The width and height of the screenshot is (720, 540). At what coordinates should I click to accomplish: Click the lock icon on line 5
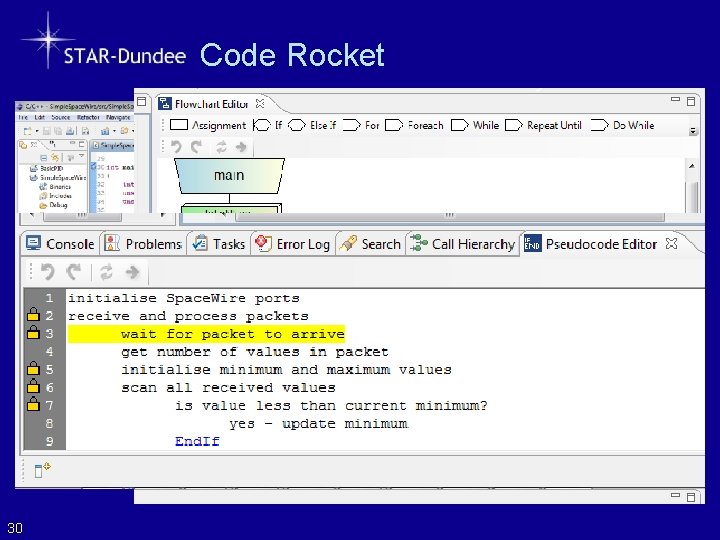coord(33,368)
